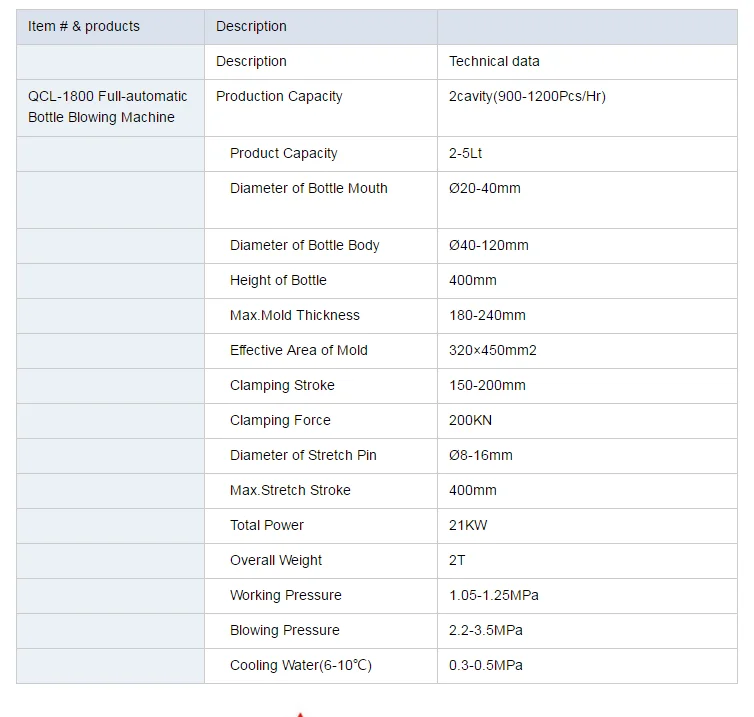Select the 2.2-3.5MPa blowing pressure value
754x717 pixels.
click(x=486, y=630)
